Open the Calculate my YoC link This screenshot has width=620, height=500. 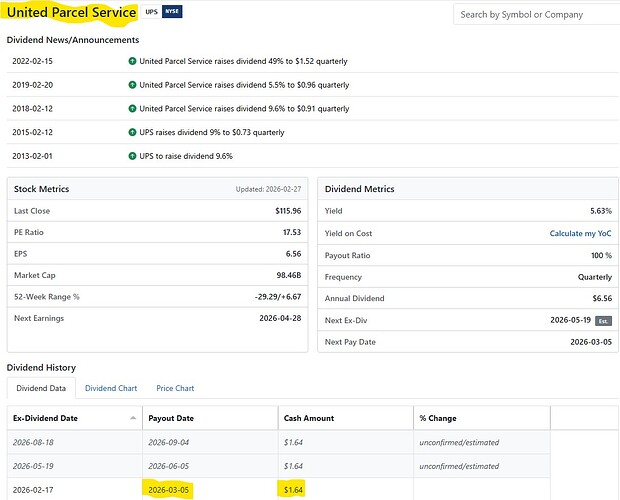point(580,233)
